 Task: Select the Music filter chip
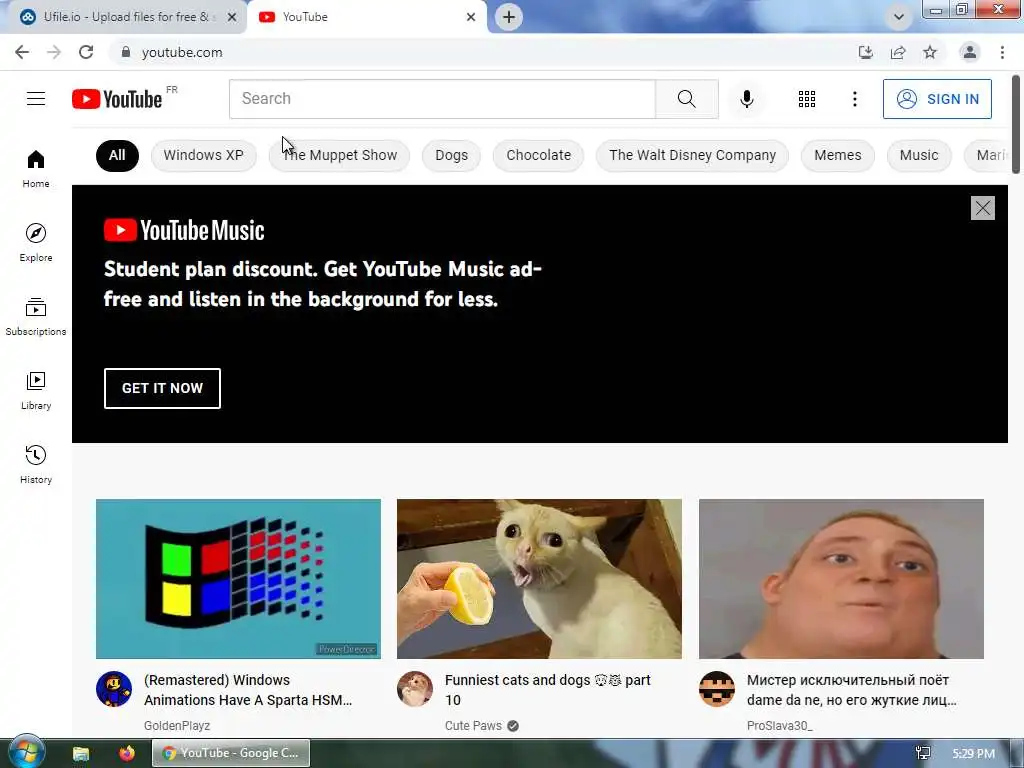918,155
